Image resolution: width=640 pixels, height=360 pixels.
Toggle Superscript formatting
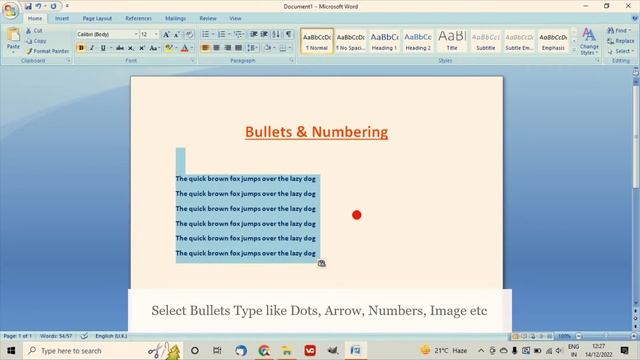click(x=142, y=48)
